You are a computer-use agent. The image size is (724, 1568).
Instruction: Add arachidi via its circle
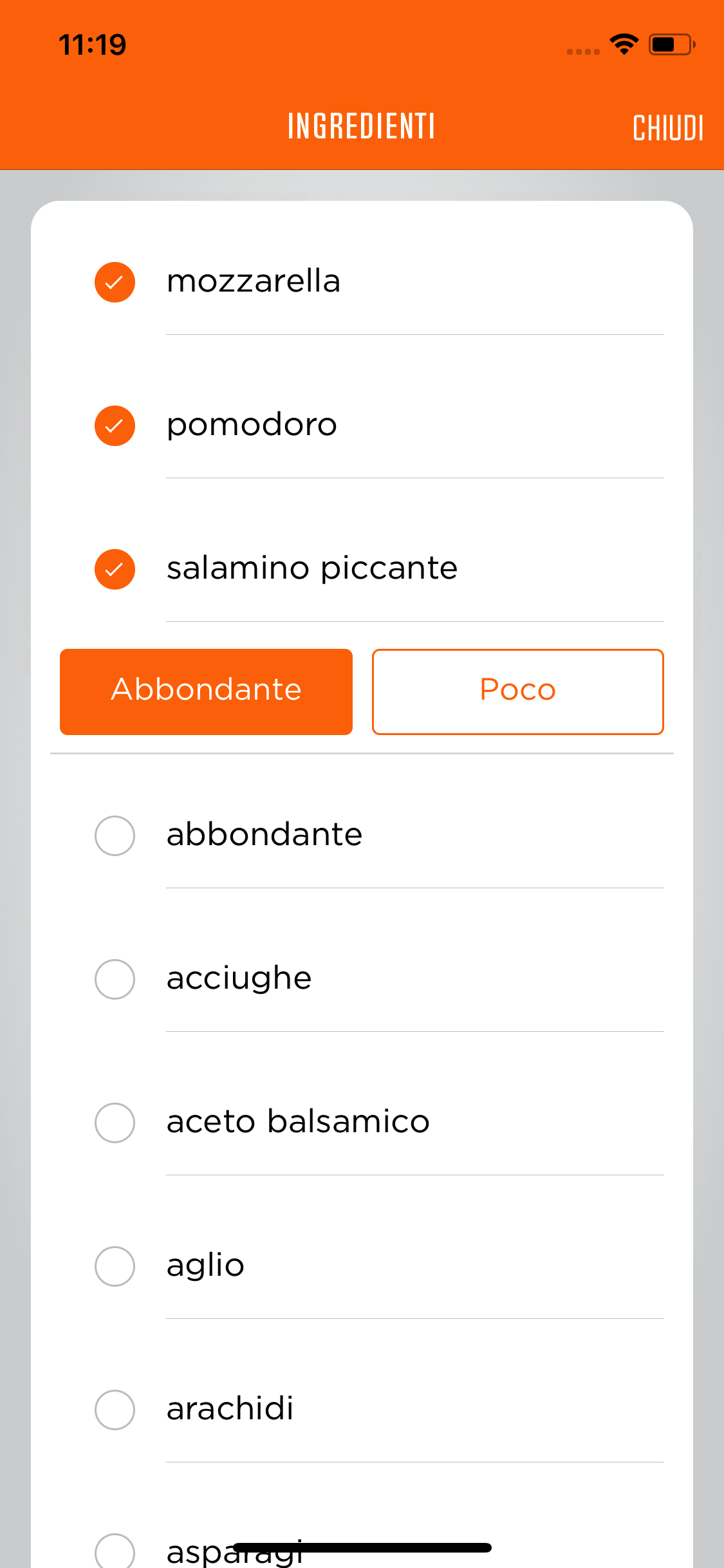115,1410
